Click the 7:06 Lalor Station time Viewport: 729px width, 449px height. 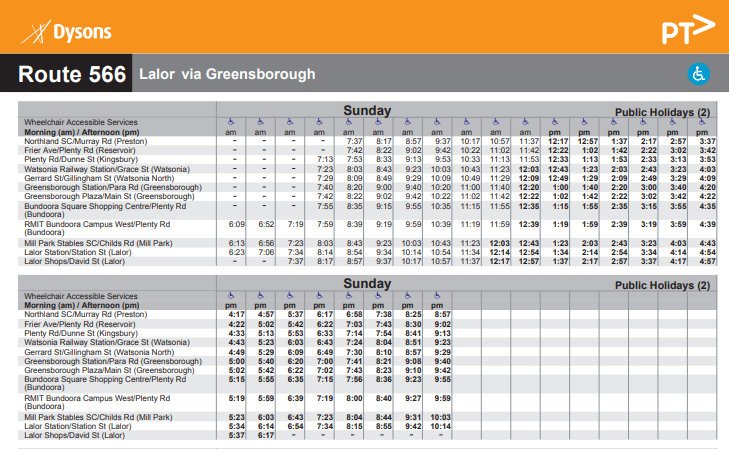coord(266,252)
